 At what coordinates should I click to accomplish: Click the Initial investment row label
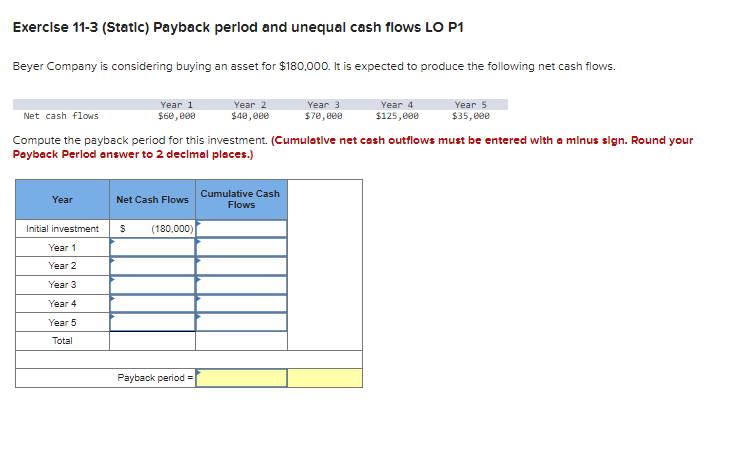(x=62, y=228)
